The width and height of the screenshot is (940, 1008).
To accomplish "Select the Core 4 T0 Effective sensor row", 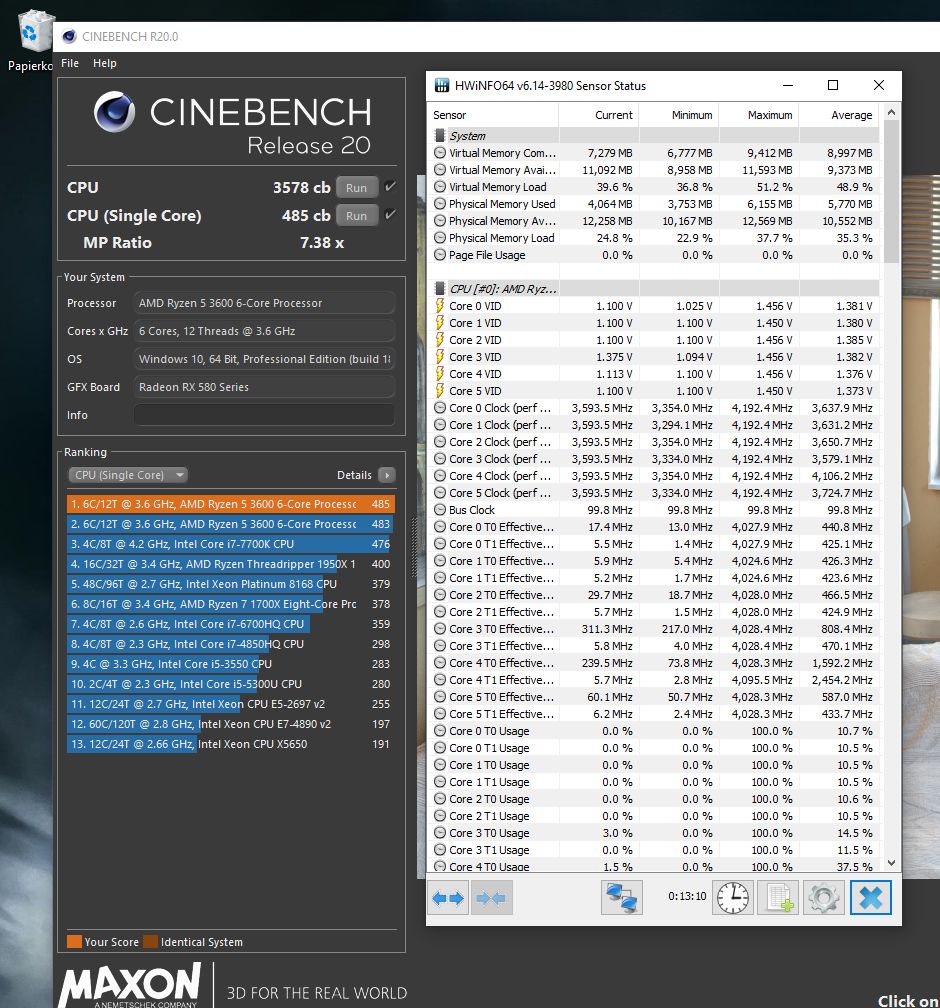I will (653, 663).
